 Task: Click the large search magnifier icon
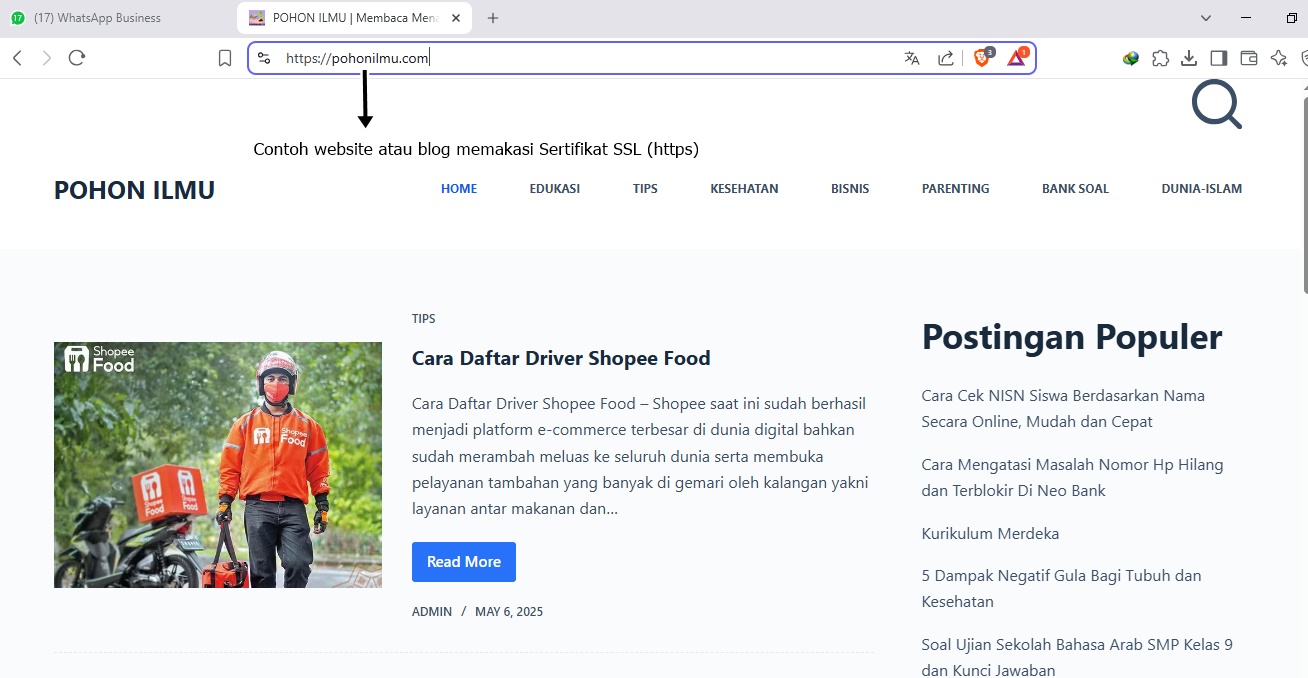(1216, 104)
